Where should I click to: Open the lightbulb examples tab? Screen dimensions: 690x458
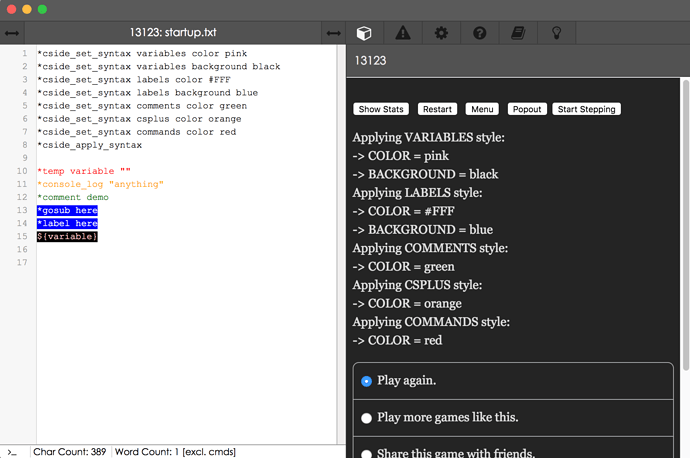(x=557, y=33)
